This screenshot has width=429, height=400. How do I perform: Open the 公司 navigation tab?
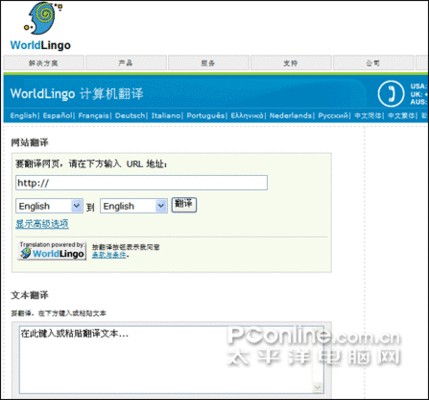pyautogui.click(x=373, y=63)
